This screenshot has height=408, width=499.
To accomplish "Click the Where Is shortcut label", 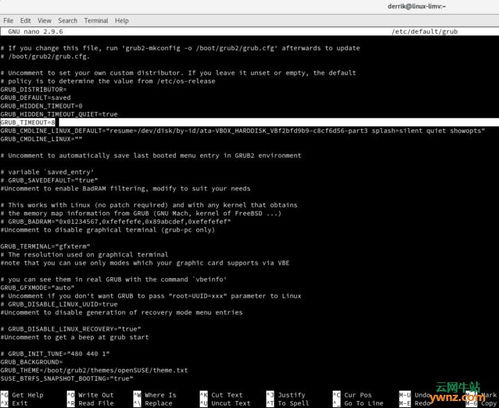I will (160, 395).
